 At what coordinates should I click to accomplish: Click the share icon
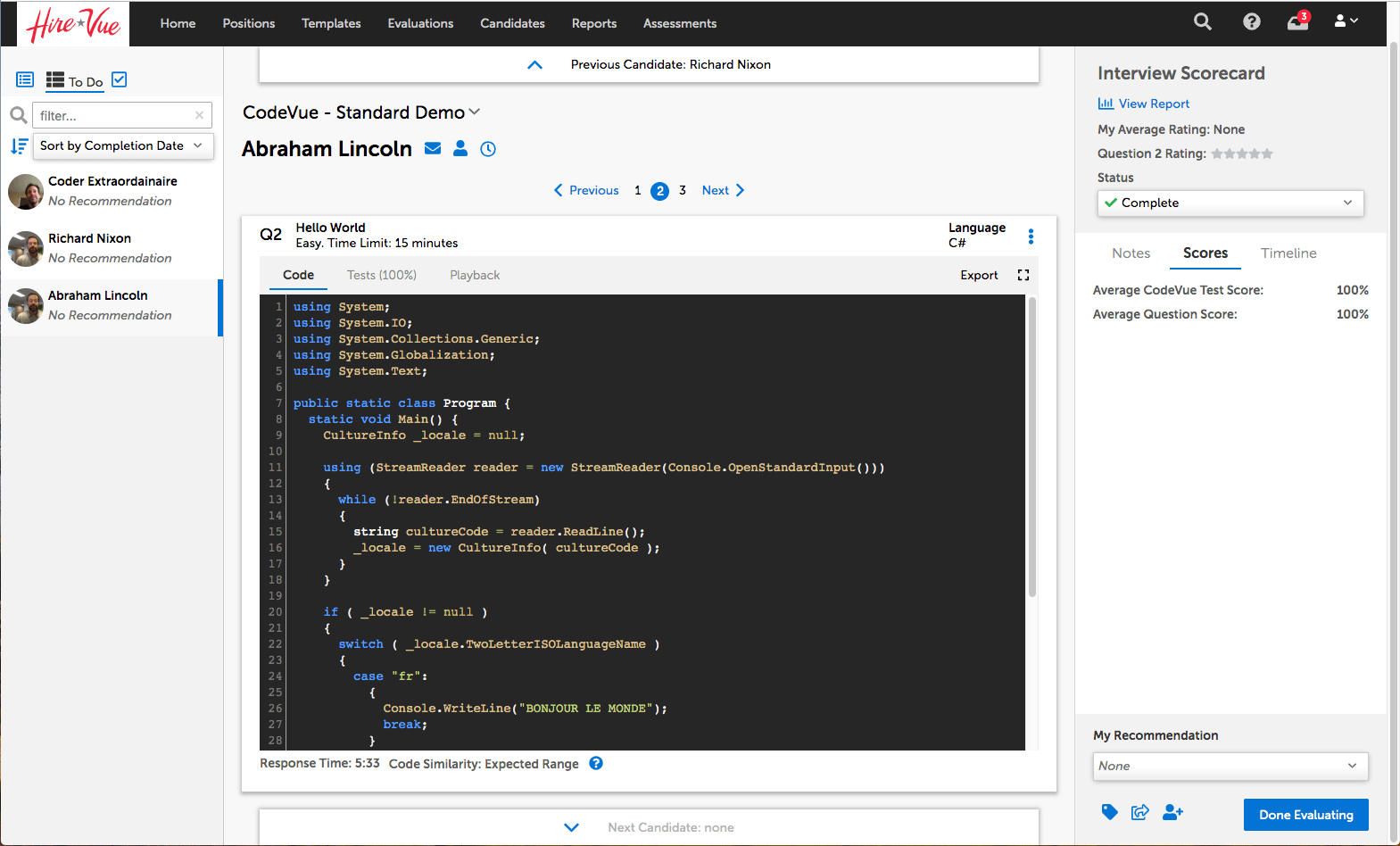point(1140,812)
